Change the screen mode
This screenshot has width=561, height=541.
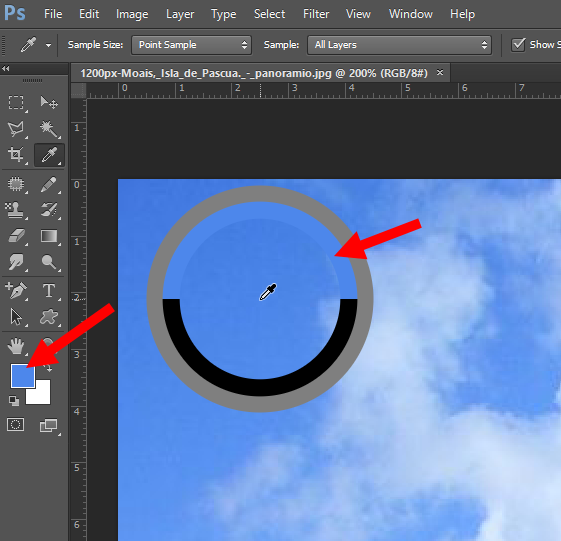coord(49,425)
